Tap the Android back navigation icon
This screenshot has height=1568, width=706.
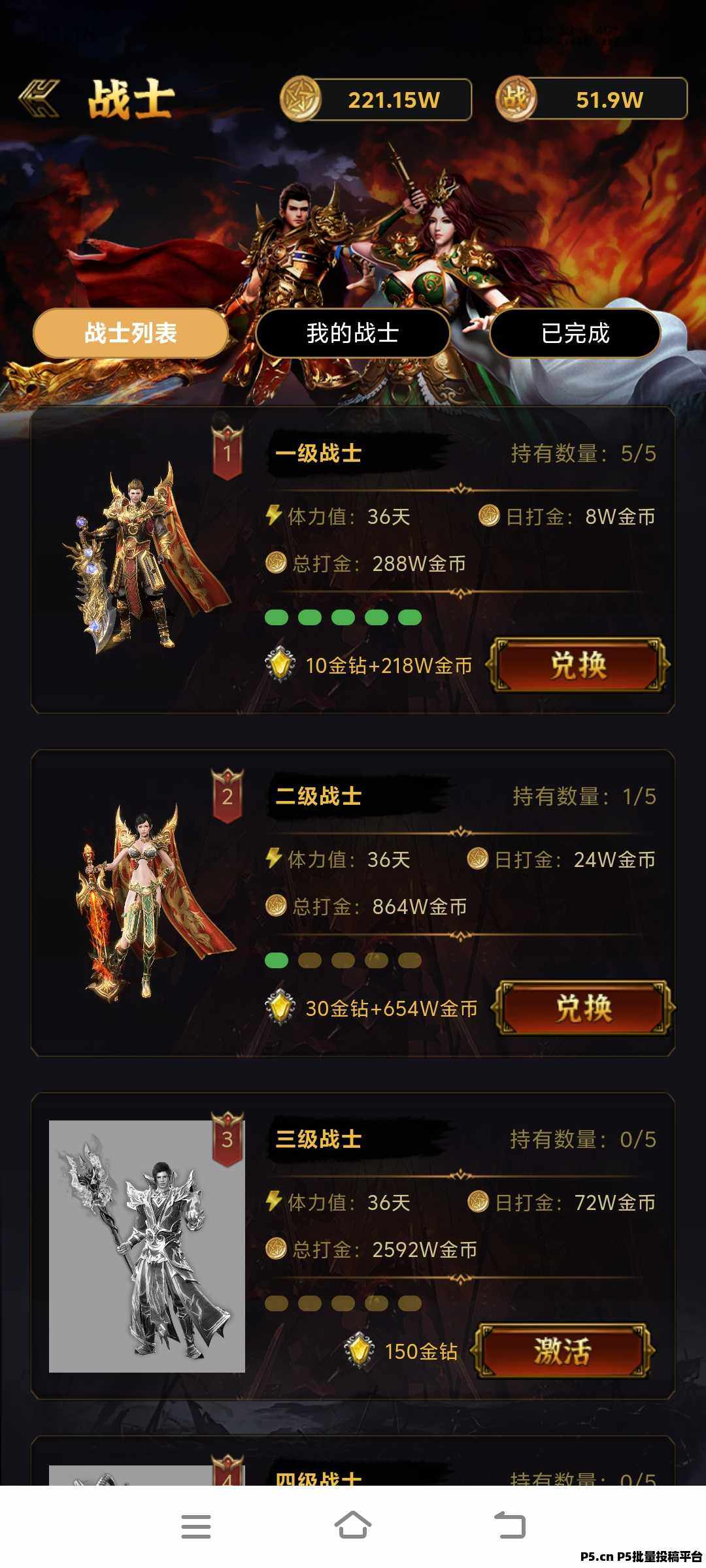point(510,1526)
